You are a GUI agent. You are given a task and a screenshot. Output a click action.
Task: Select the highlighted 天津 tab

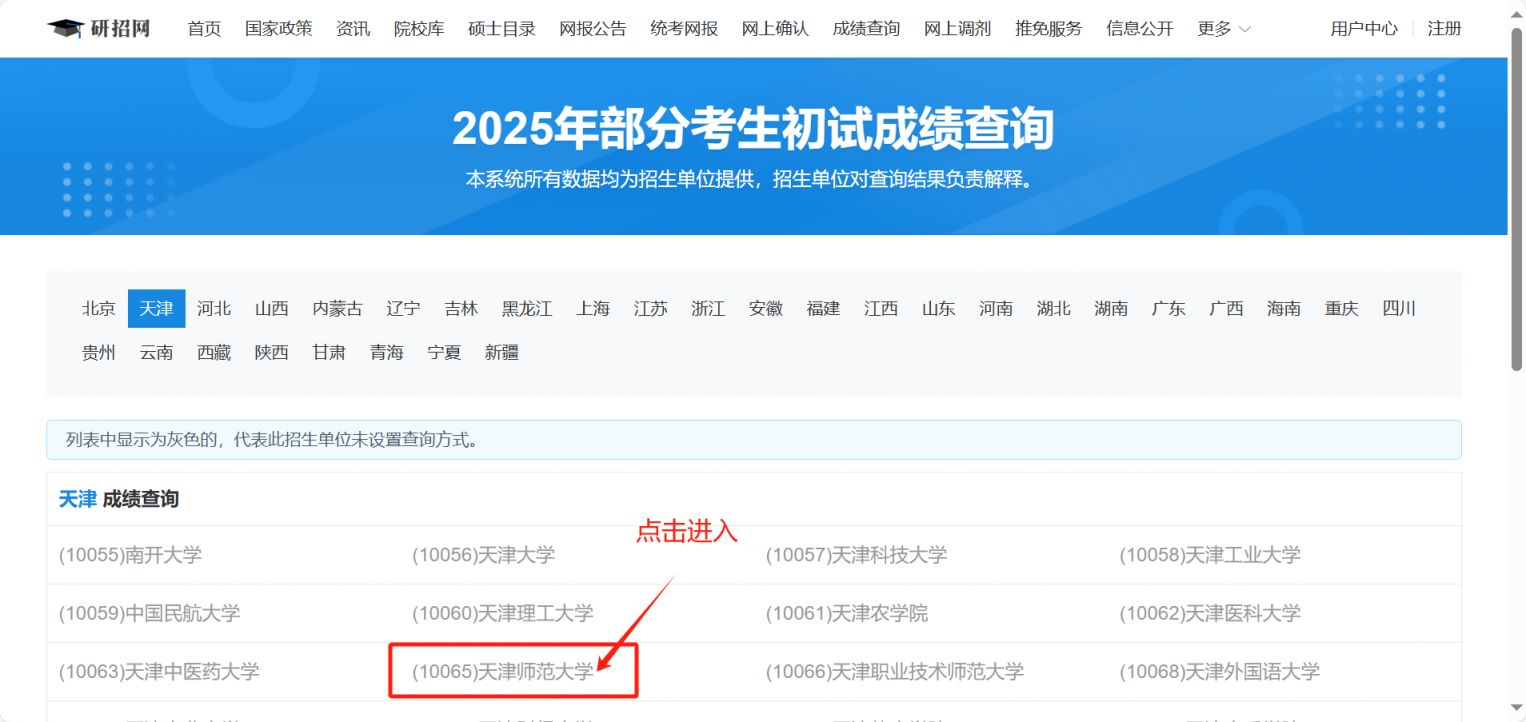pos(157,309)
